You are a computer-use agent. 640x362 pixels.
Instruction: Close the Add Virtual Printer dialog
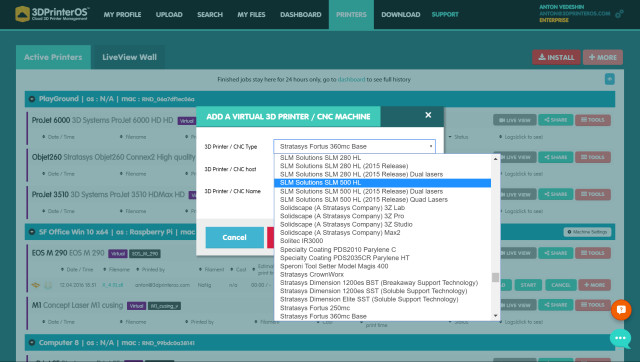[428, 115]
